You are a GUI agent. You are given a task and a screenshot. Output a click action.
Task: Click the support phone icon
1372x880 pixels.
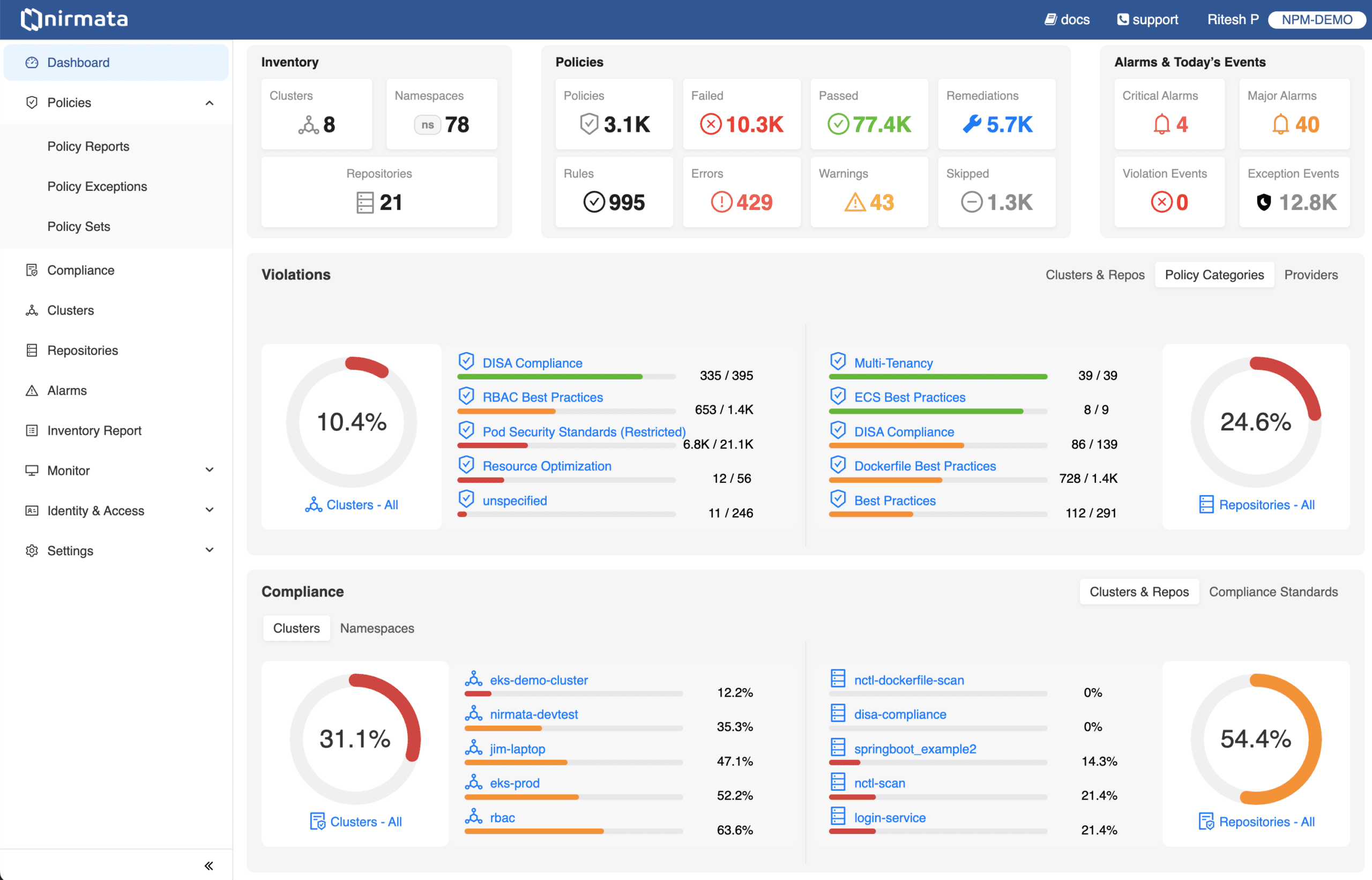pos(1122,19)
